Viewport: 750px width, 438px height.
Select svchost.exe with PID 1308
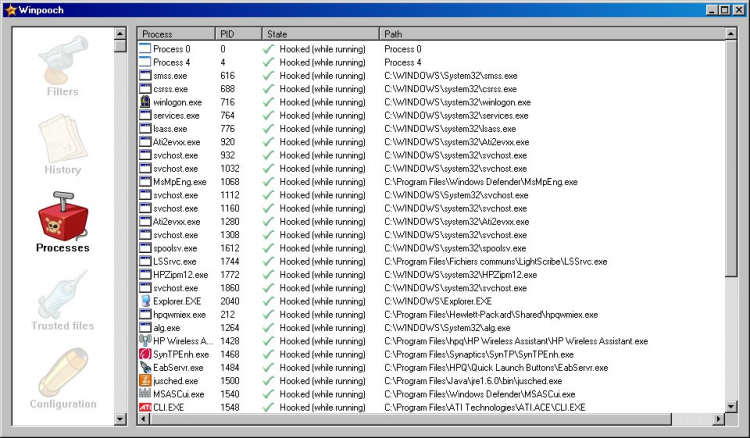tap(176, 235)
